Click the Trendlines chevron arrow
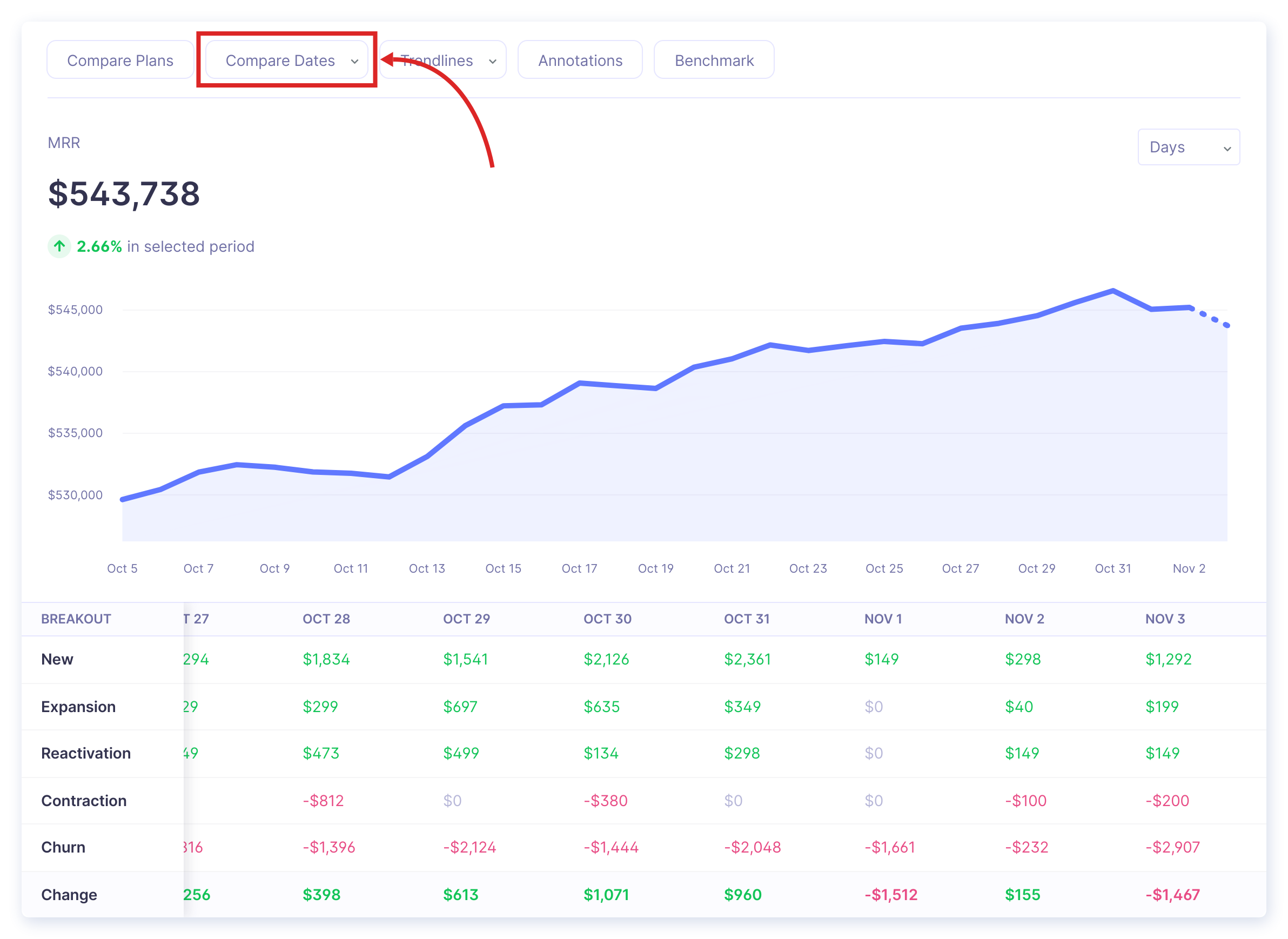This screenshot has width=1288, height=939. (x=493, y=62)
